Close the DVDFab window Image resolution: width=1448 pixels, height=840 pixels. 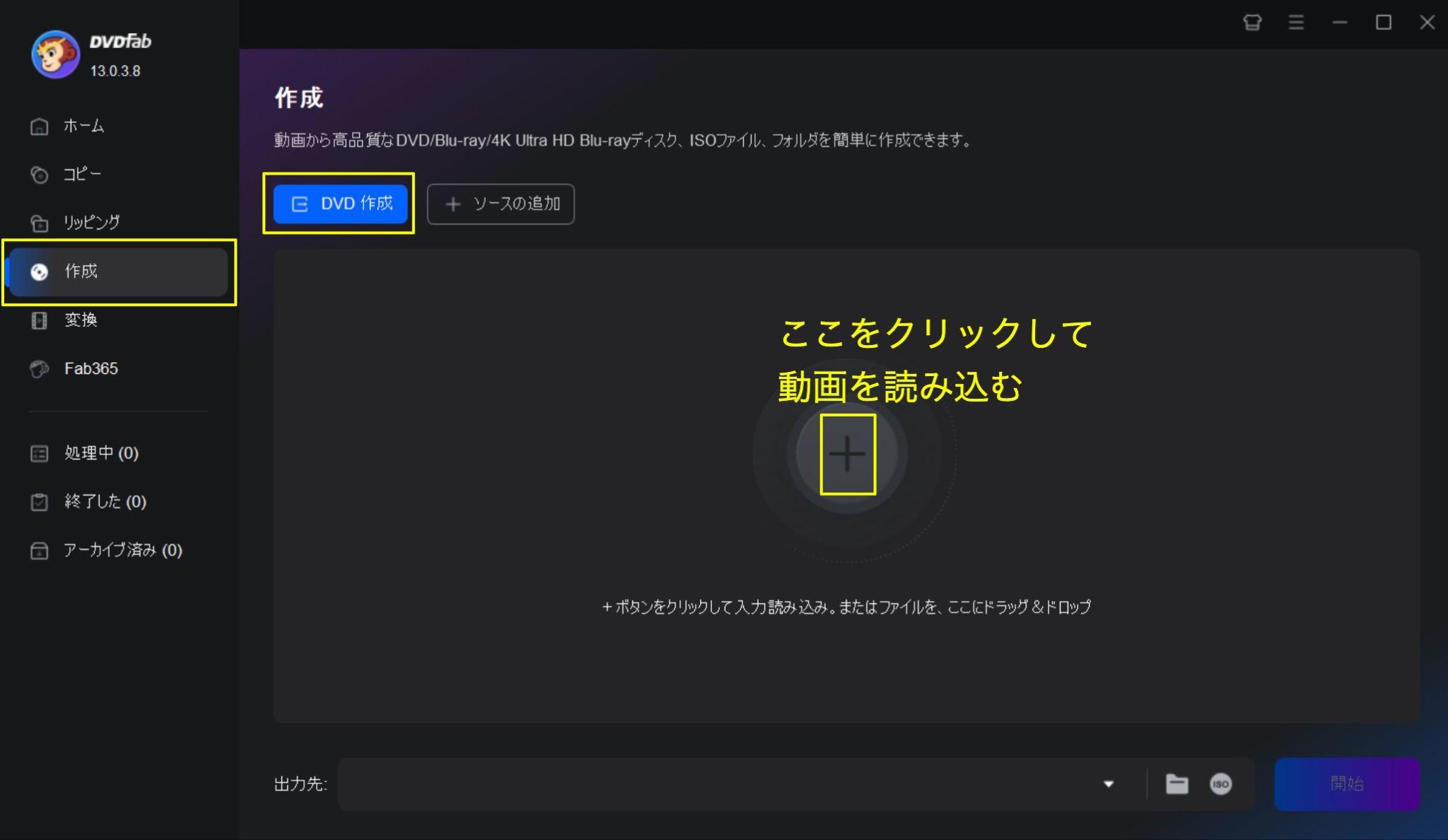[x=1427, y=23]
